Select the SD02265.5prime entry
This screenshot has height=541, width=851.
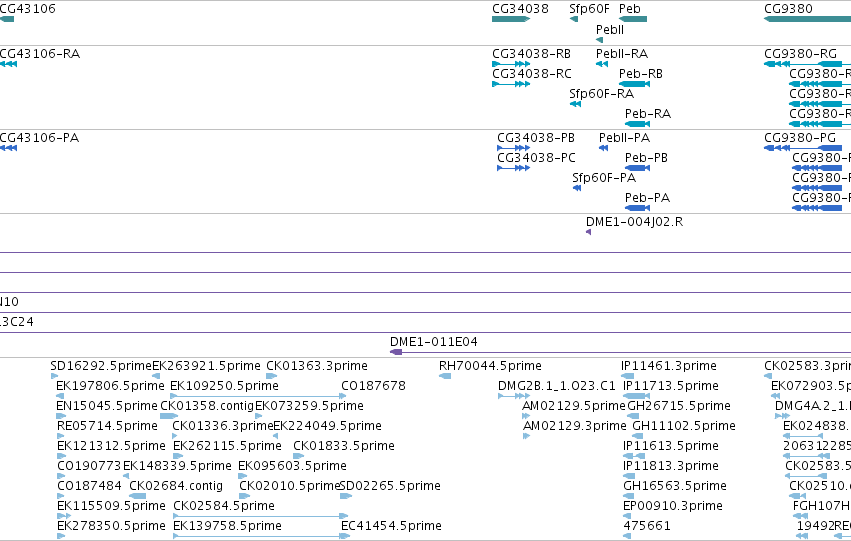coord(390,486)
